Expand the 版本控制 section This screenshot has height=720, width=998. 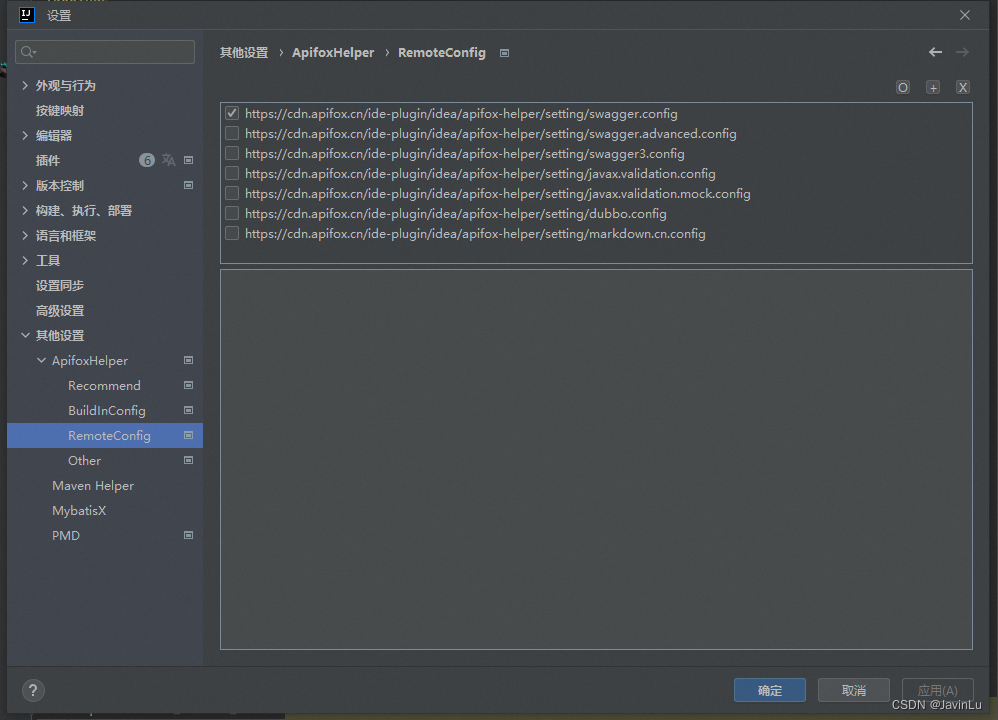pos(25,185)
